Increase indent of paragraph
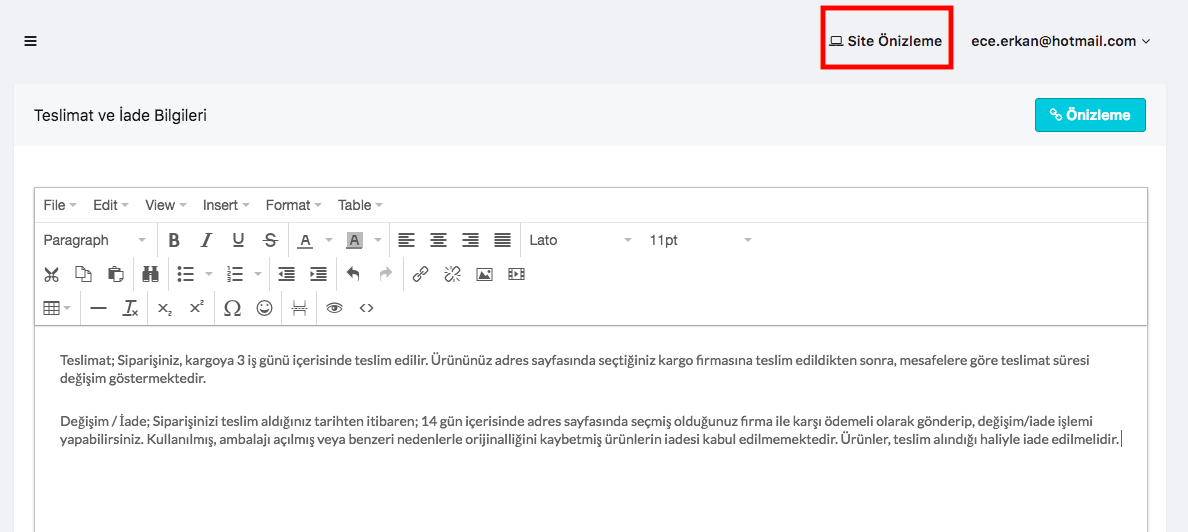Image resolution: width=1188 pixels, height=532 pixels. 318,274
